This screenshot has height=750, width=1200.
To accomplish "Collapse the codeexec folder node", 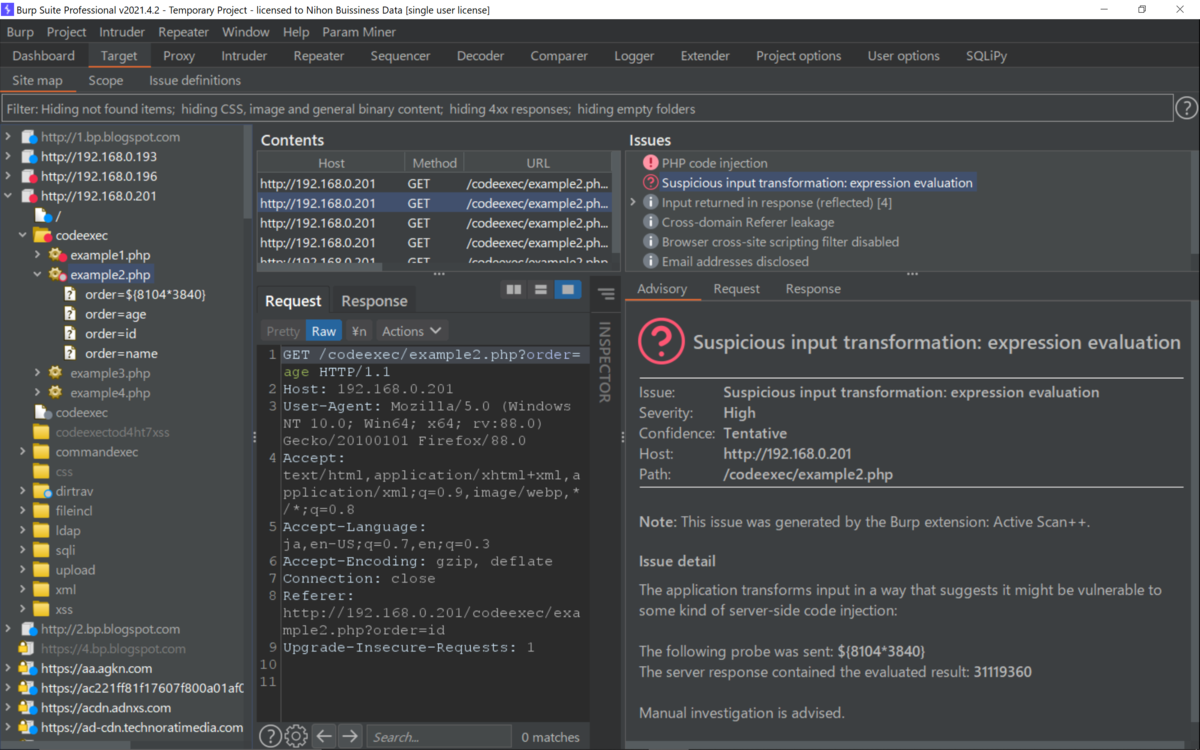I will 23,236.
